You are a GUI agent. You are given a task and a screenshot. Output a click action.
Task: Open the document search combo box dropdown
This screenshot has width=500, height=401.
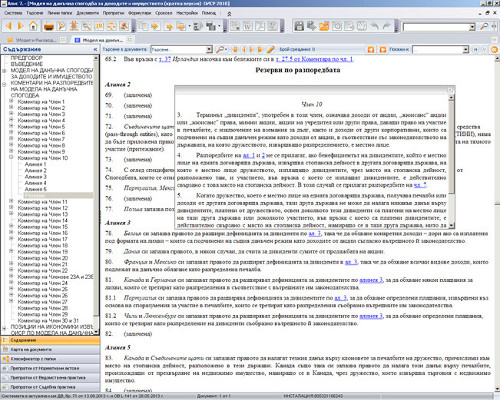click(209, 49)
